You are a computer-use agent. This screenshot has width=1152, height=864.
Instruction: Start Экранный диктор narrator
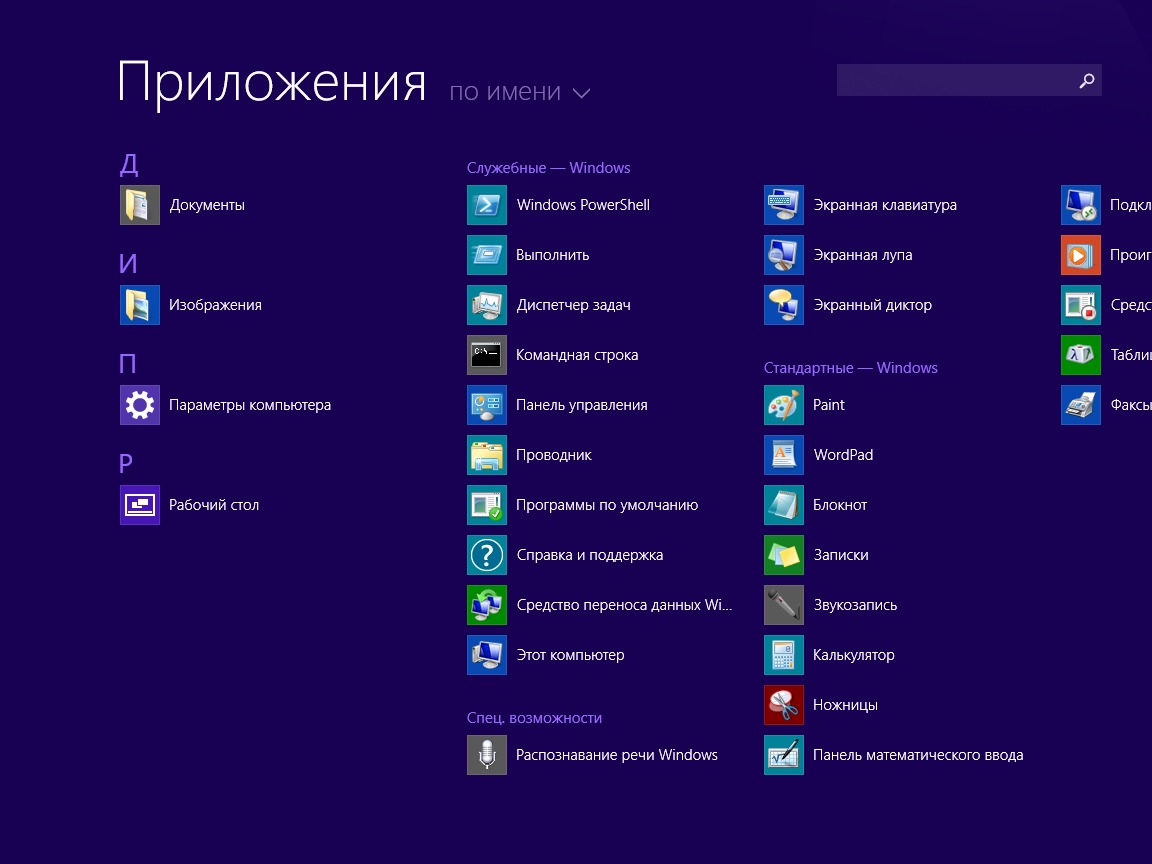[872, 304]
